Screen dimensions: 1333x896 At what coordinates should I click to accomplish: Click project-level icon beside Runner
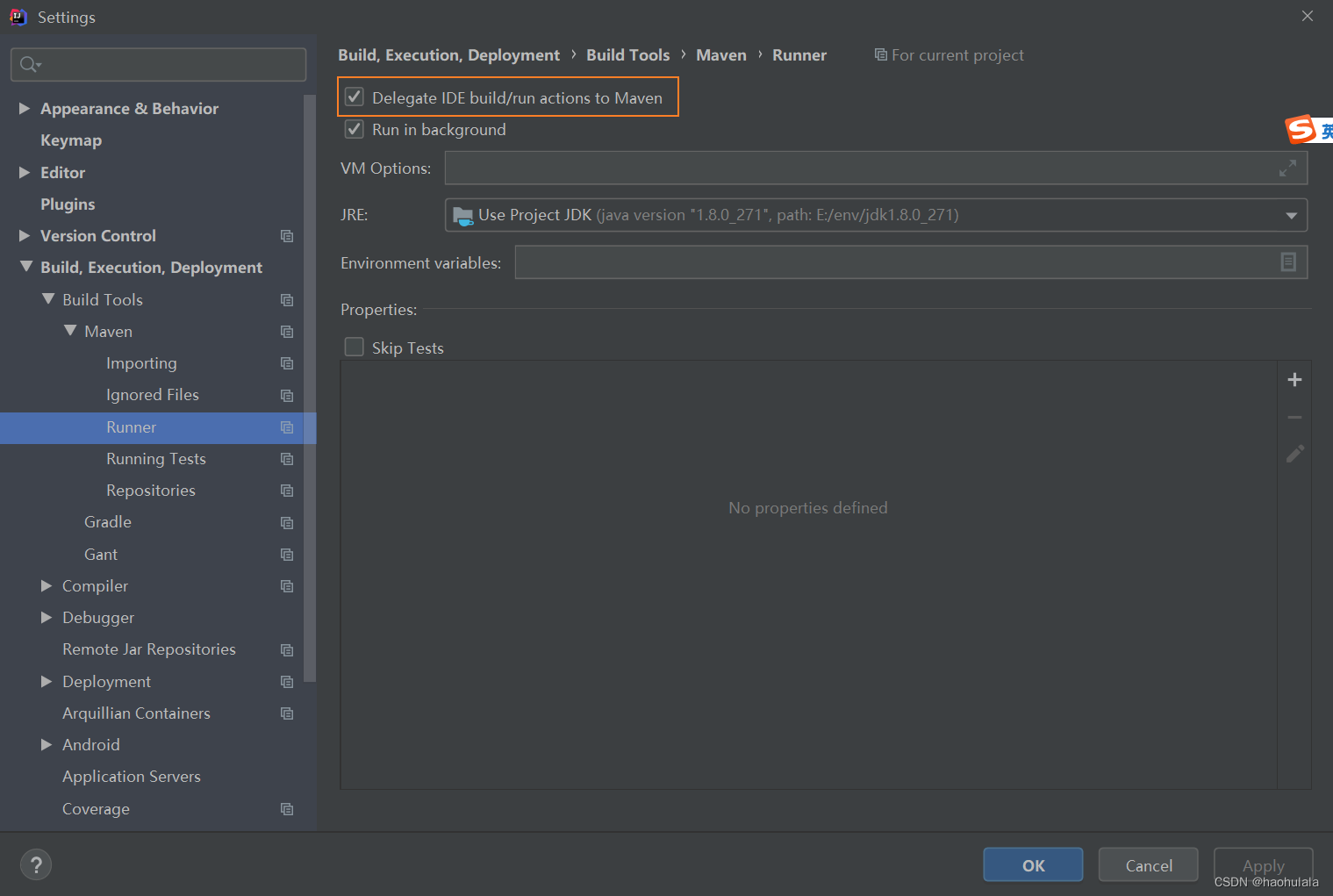[x=287, y=427]
